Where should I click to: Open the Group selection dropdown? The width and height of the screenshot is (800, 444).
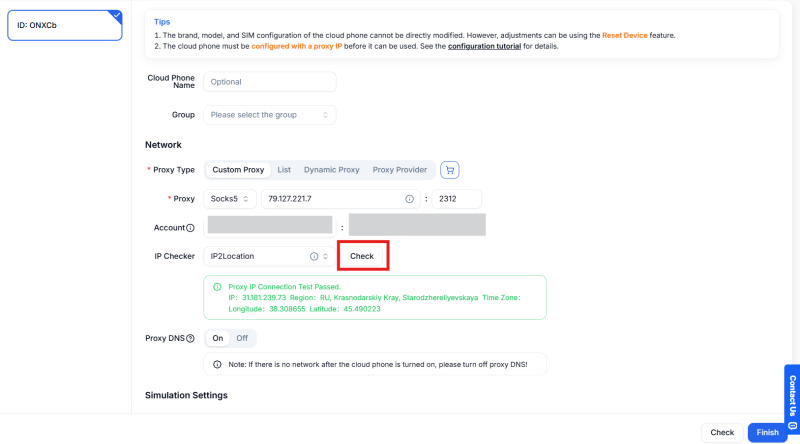click(x=269, y=115)
